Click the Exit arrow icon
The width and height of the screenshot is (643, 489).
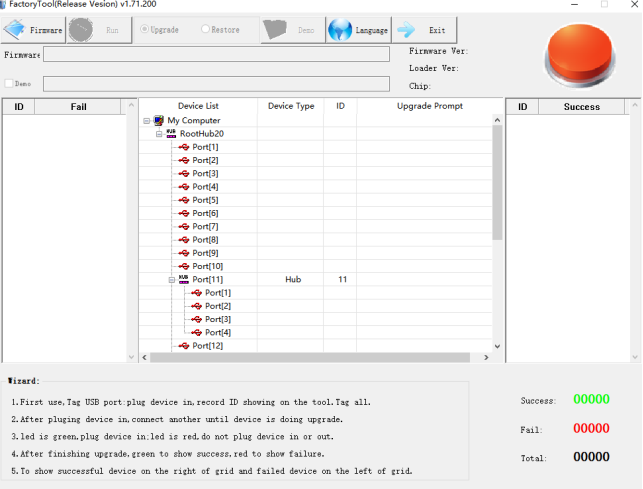(406, 30)
